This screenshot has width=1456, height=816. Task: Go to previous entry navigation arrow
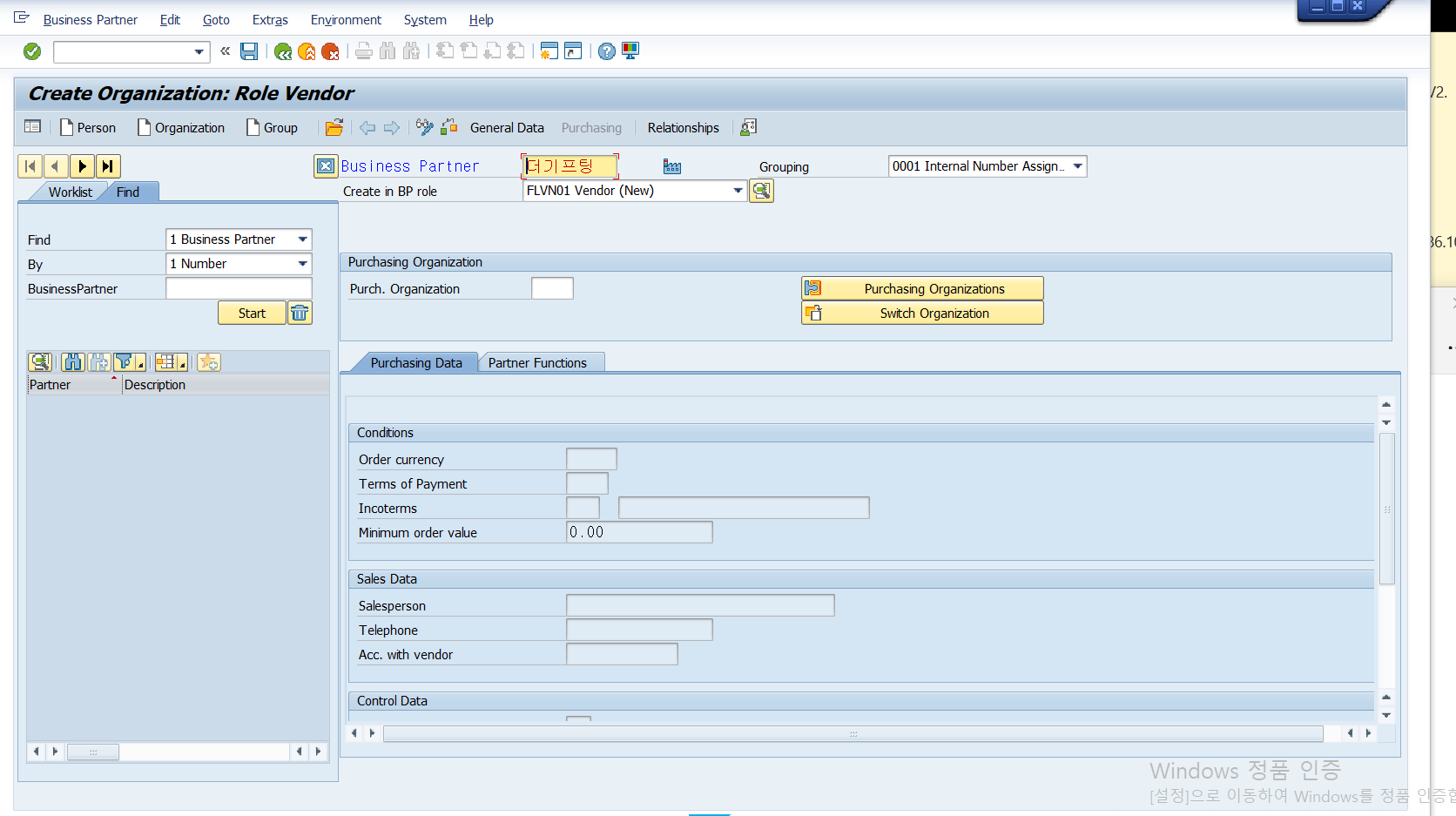click(x=56, y=166)
